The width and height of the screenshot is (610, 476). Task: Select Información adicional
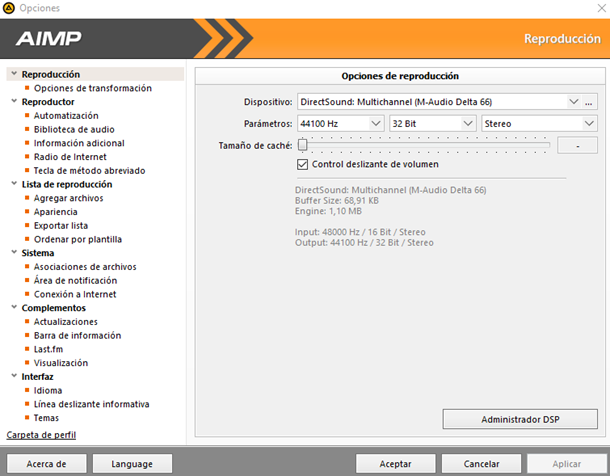(x=79, y=143)
